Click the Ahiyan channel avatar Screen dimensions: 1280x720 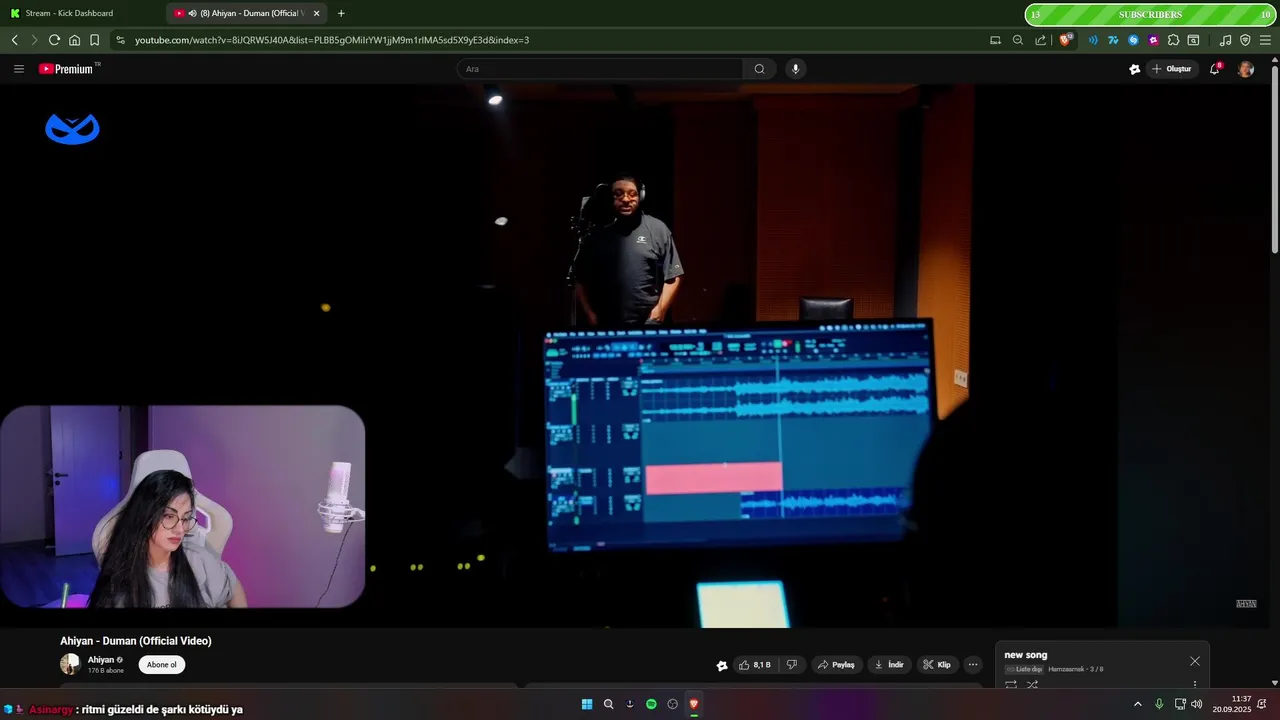pos(70,664)
